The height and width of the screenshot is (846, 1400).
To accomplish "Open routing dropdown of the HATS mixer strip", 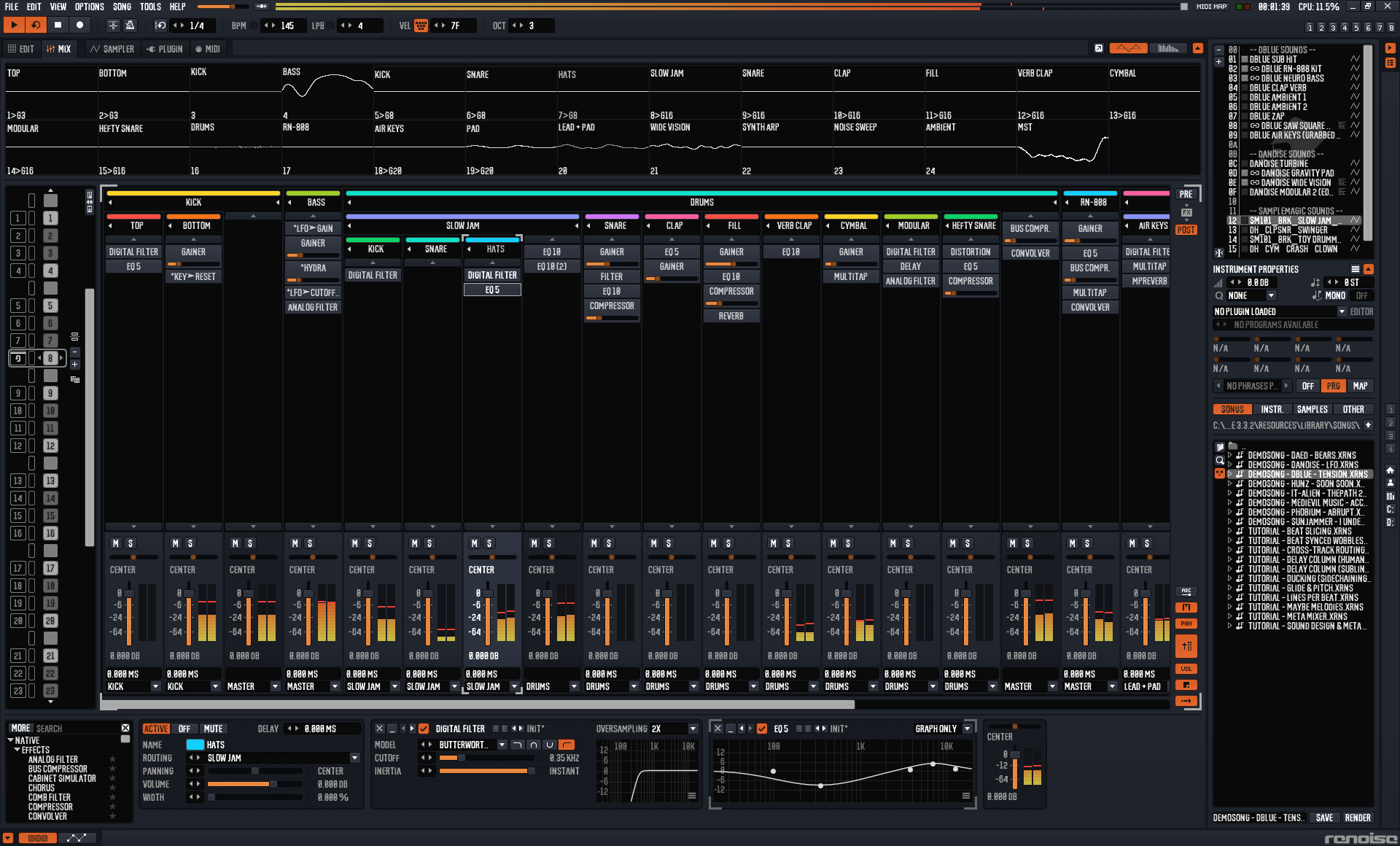I will click(x=514, y=686).
